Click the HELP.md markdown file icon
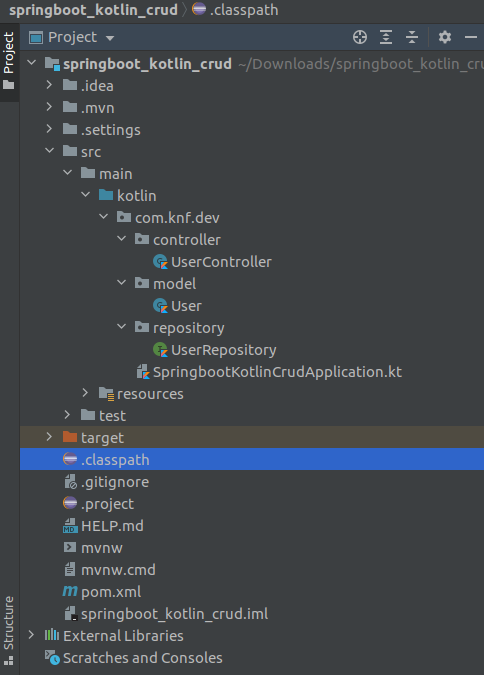The height and width of the screenshot is (675, 484). point(70,526)
